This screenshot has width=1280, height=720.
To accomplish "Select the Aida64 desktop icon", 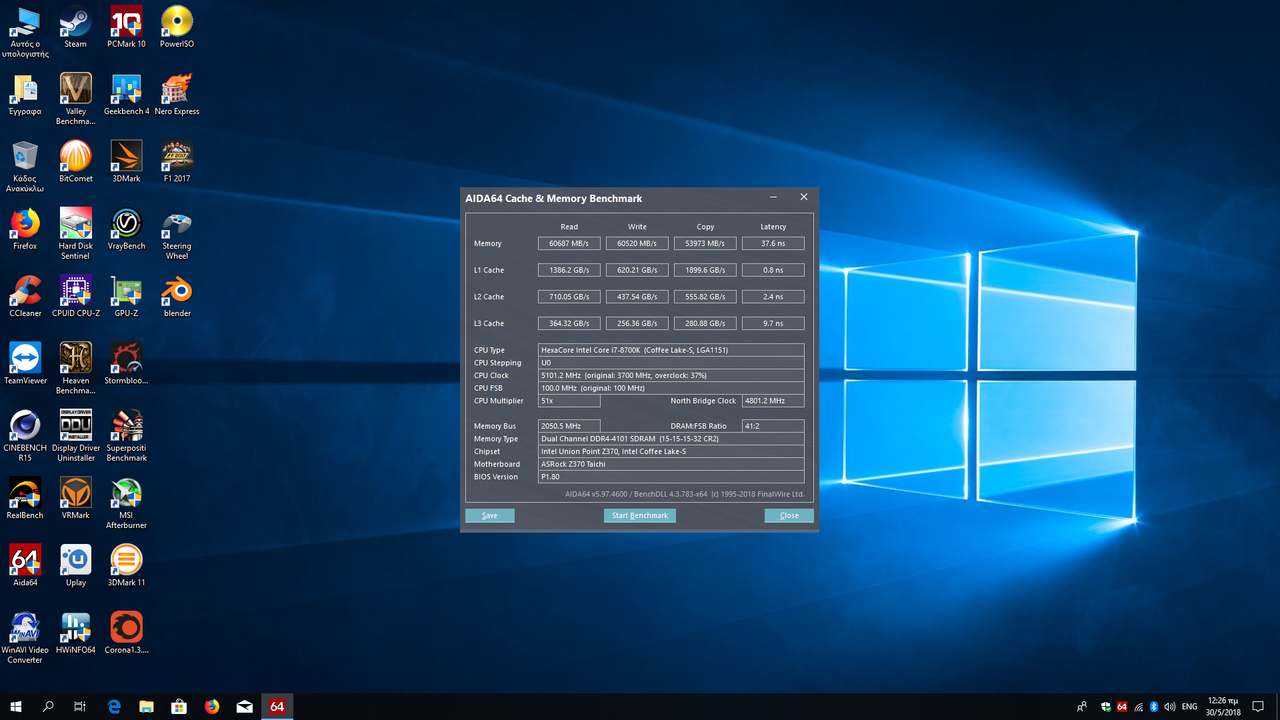I will [x=25, y=565].
